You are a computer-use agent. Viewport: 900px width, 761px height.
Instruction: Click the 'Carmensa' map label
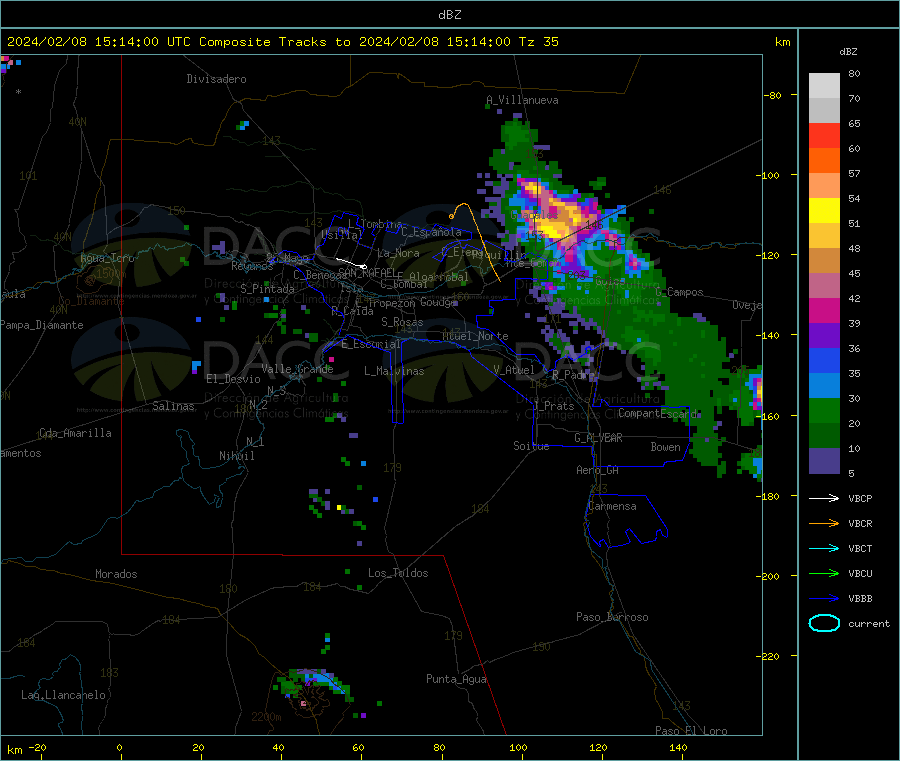click(x=612, y=506)
